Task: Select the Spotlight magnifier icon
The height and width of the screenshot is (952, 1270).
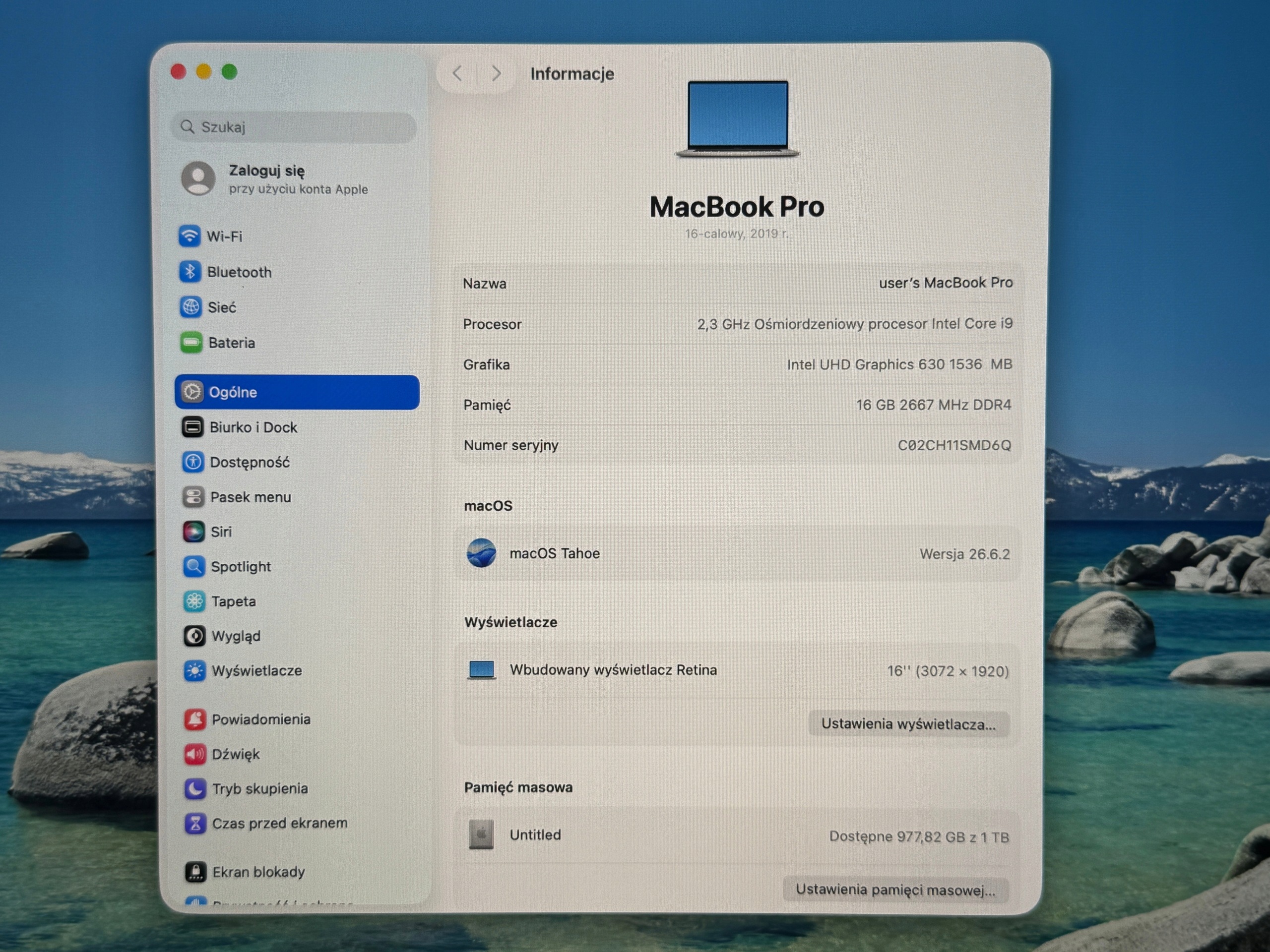Action: [x=194, y=566]
